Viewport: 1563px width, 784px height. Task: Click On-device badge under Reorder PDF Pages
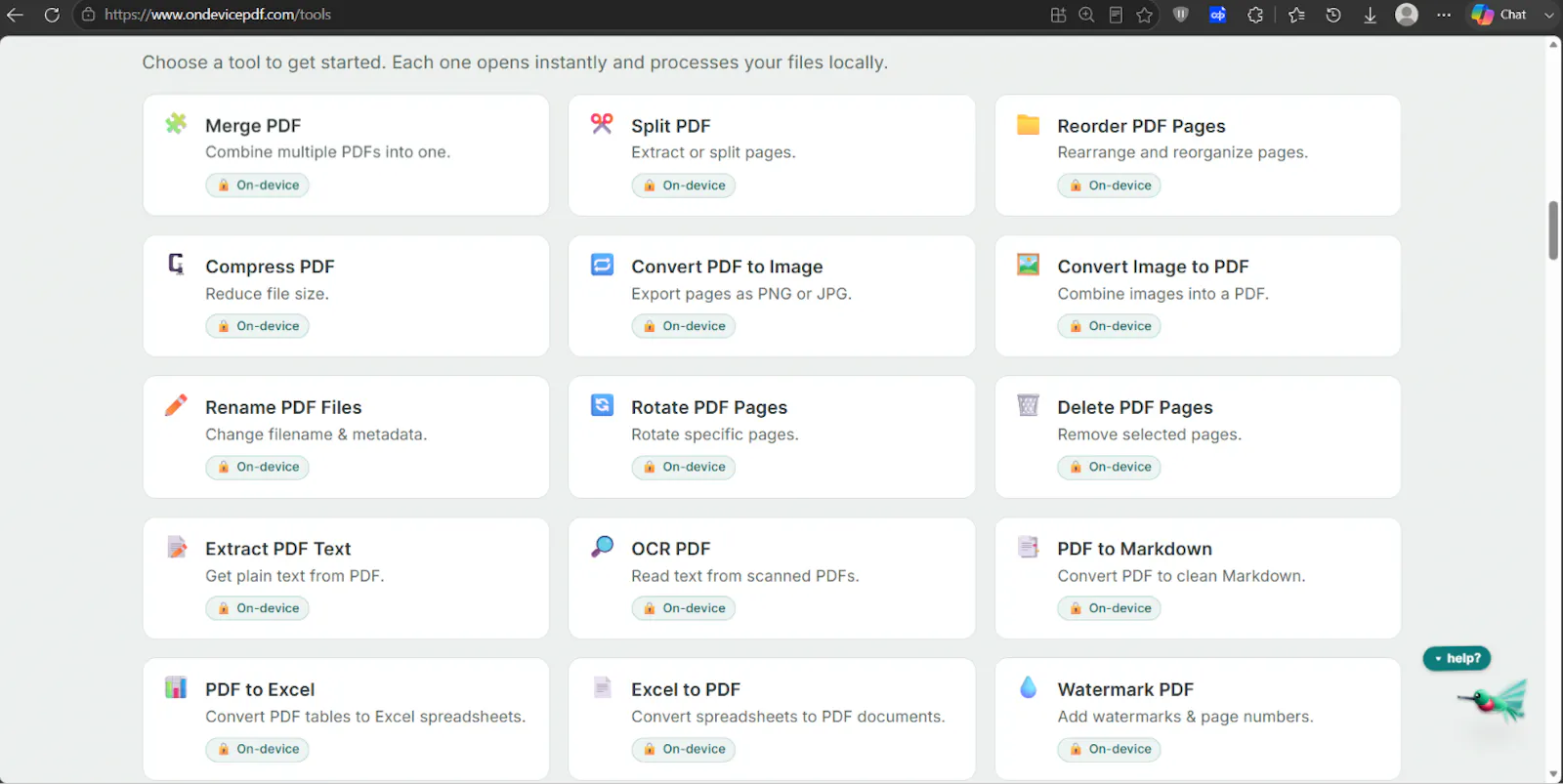click(x=1109, y=186)
